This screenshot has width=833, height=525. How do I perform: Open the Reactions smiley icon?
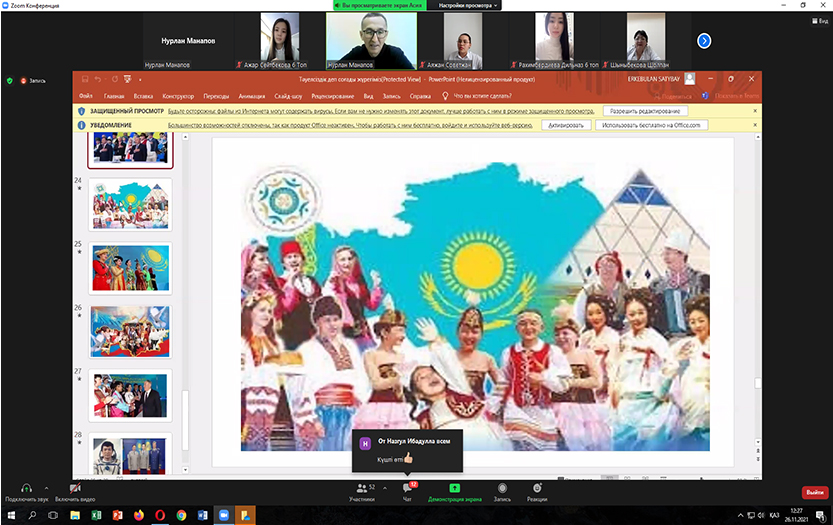pyautogui.click(x=537, y=487)
